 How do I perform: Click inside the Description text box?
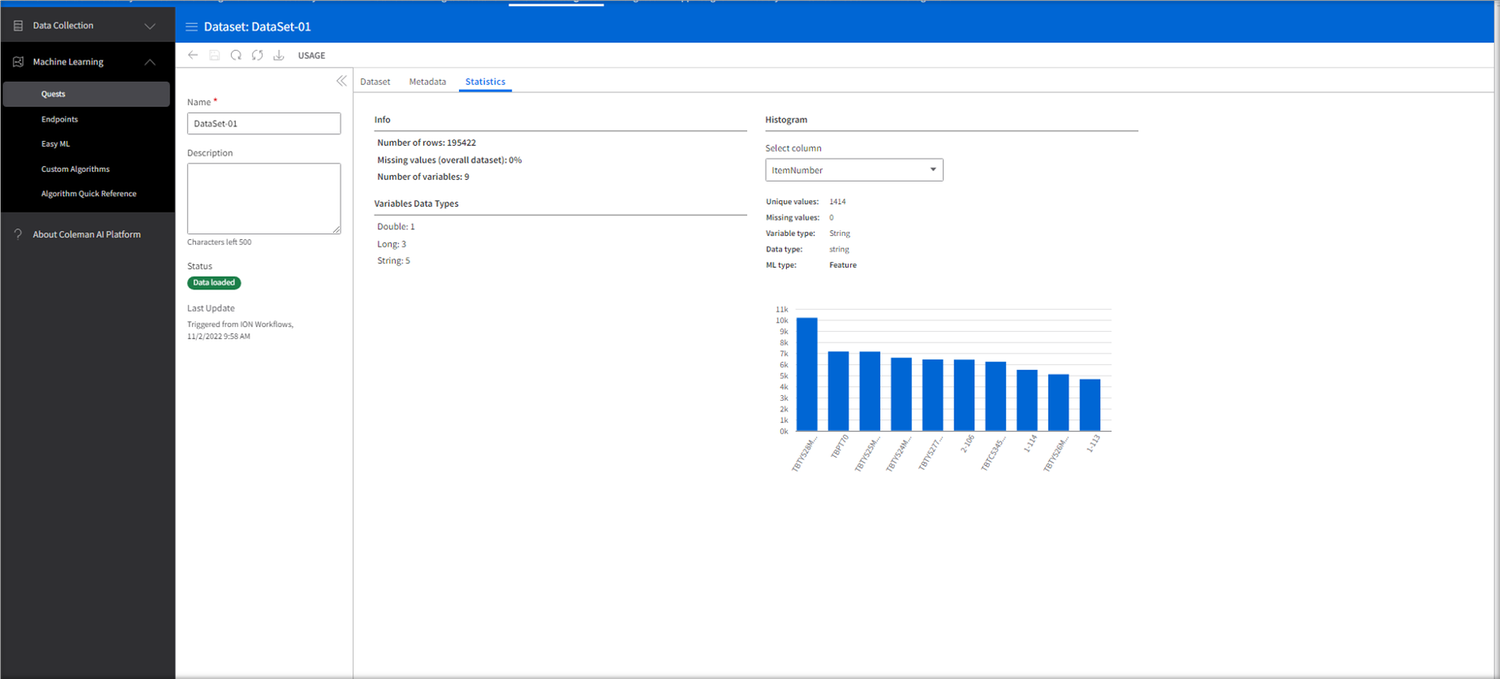click(263, 197)
